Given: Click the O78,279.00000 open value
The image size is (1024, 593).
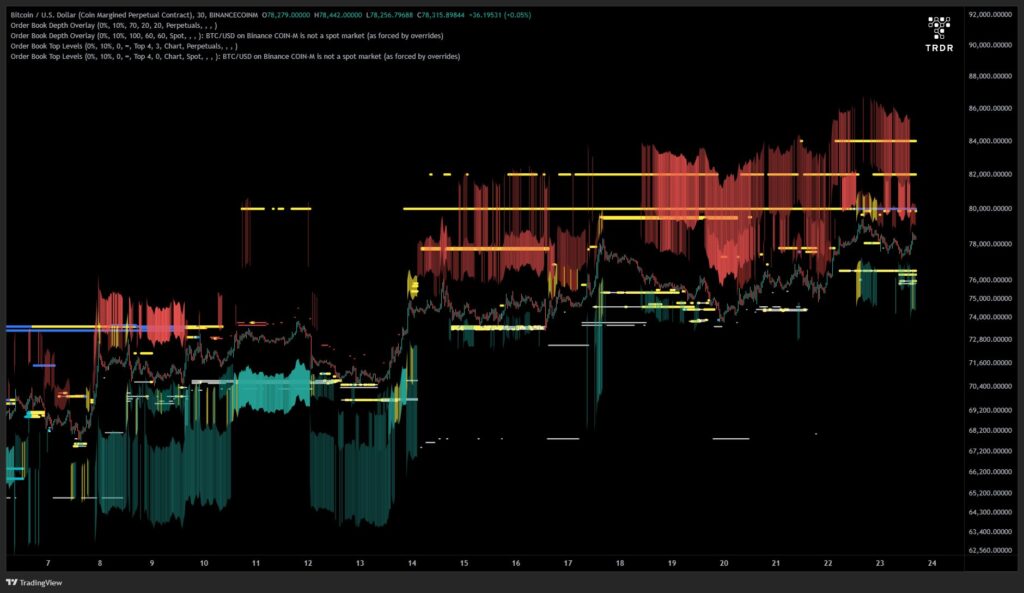Looking at the screenshot, I should tap(285, 15).
